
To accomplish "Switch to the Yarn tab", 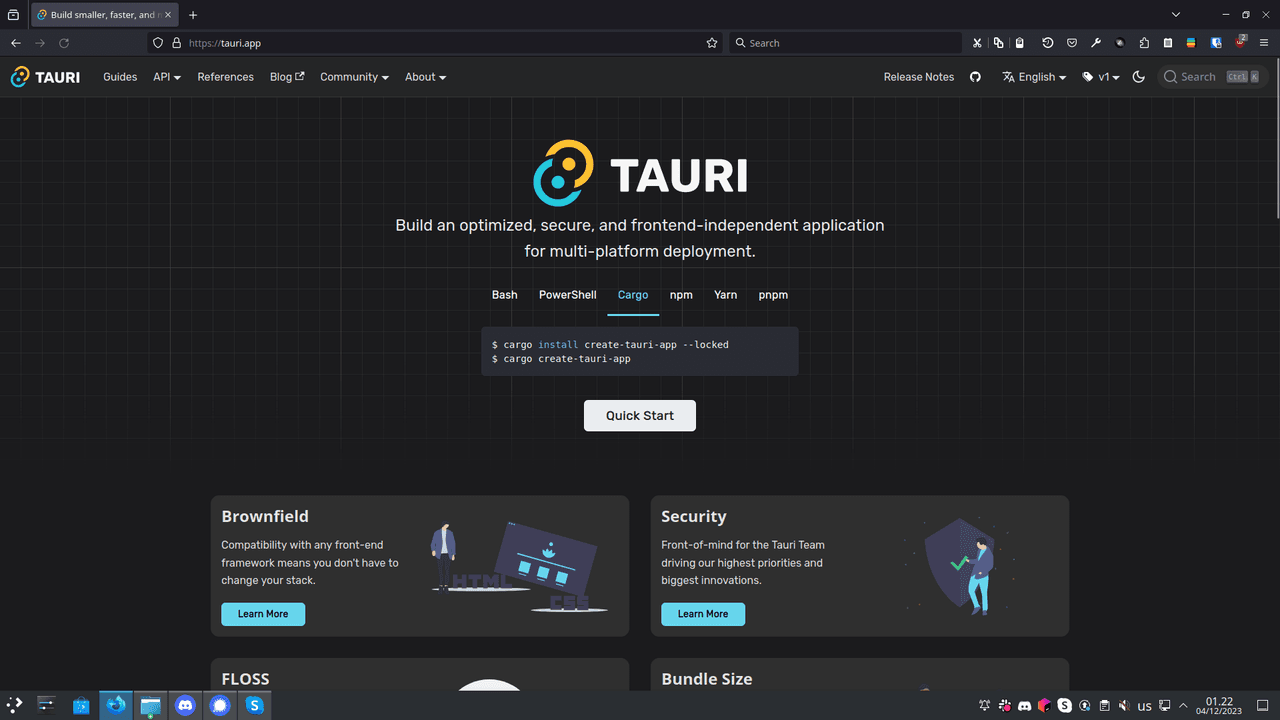I will tap(725, 295).
